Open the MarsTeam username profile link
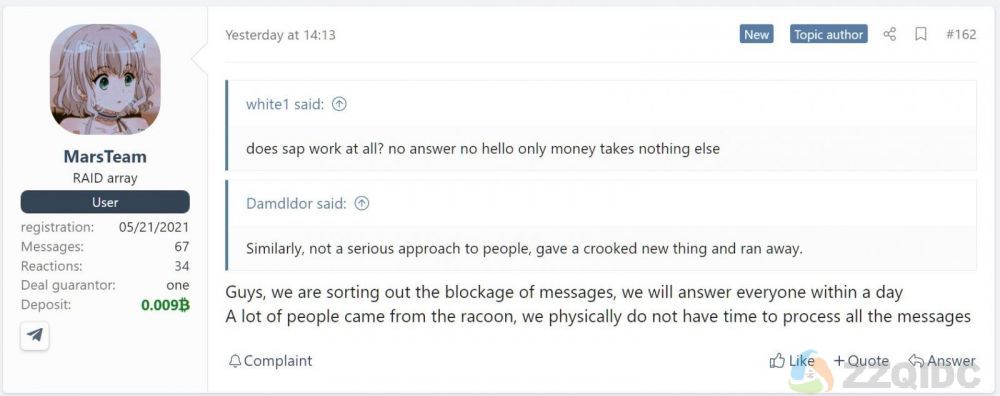 click(x=105, y=157)
